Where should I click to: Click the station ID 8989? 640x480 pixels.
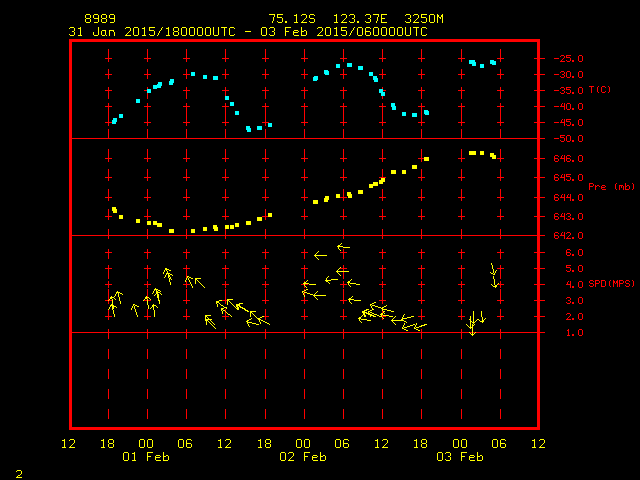click(100, 19)
